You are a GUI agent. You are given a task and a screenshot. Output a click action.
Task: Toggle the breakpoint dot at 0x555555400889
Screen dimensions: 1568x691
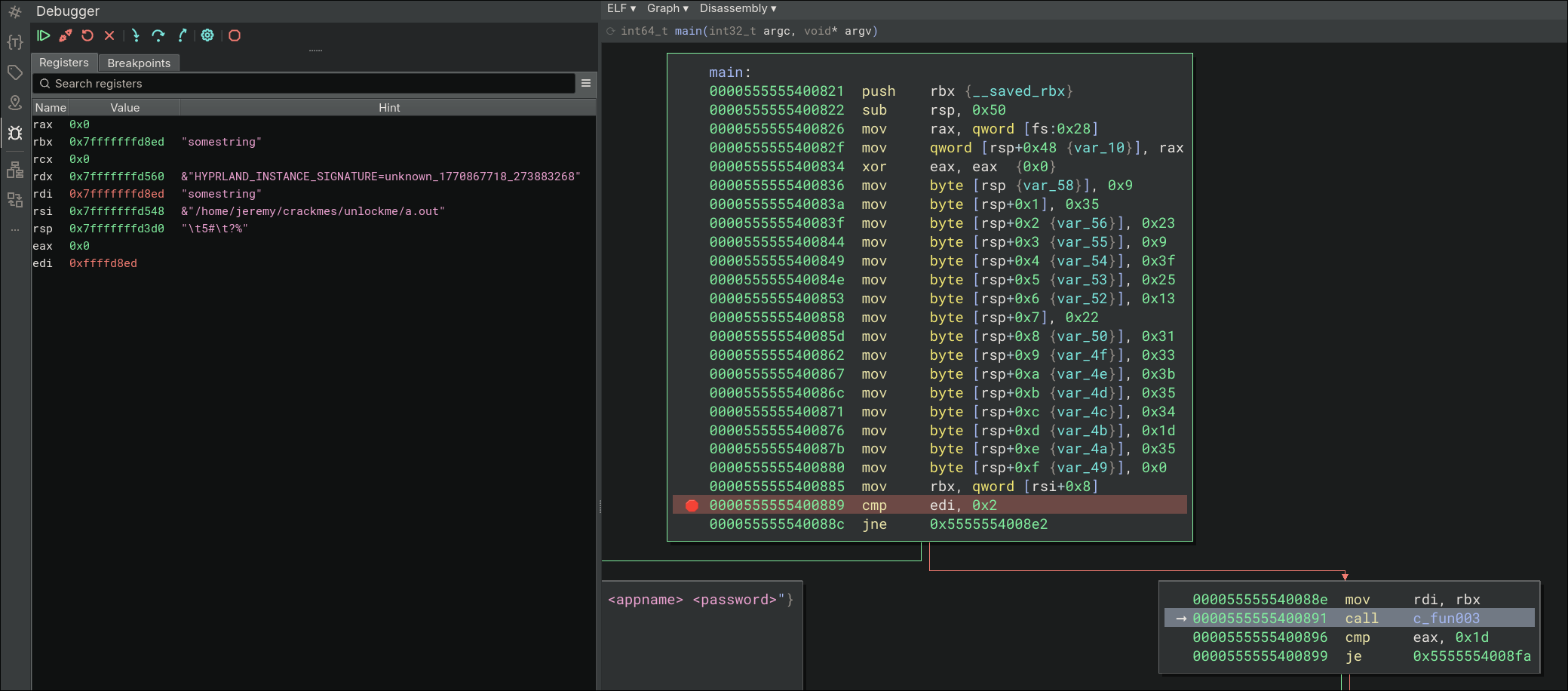[x=692, y=505]
